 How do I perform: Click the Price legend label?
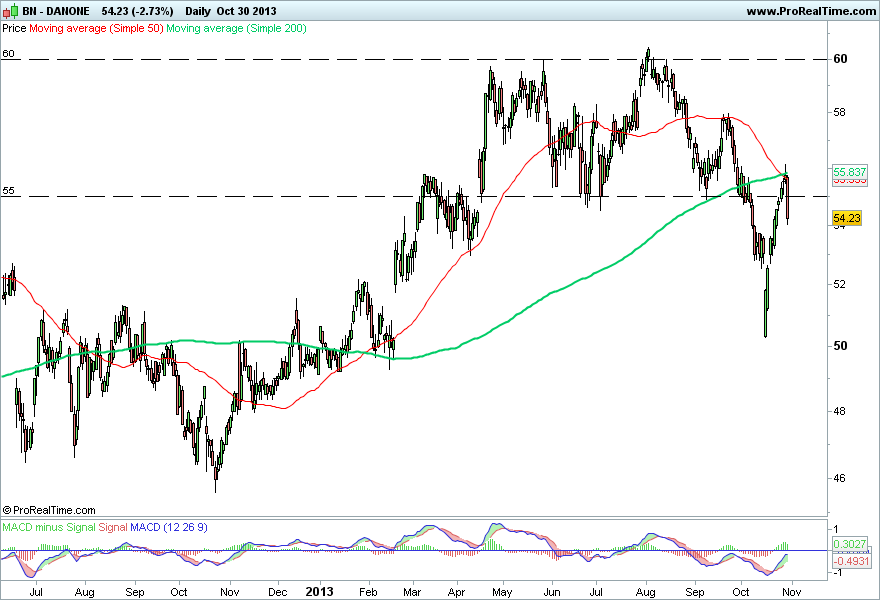point(14,28)
